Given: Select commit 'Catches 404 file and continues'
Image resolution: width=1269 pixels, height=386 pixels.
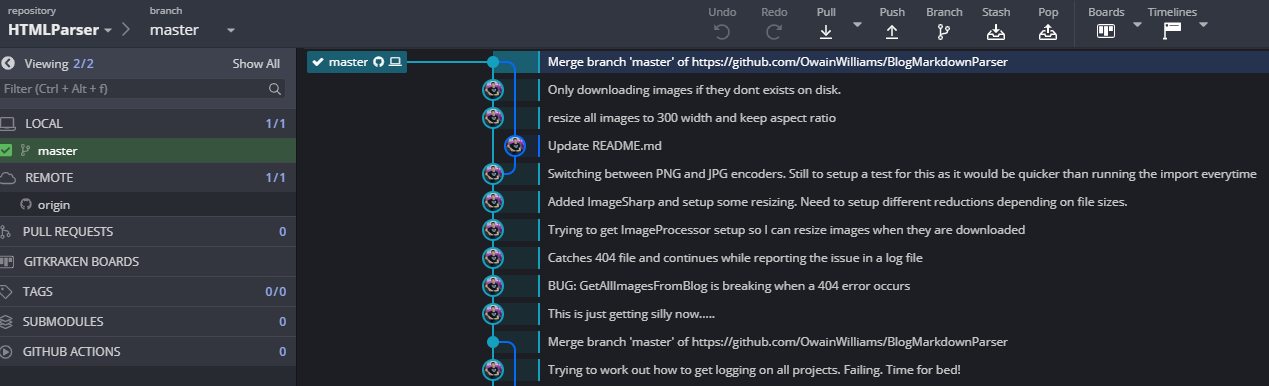Looking at the screenshot, I should tap(734, 258).
